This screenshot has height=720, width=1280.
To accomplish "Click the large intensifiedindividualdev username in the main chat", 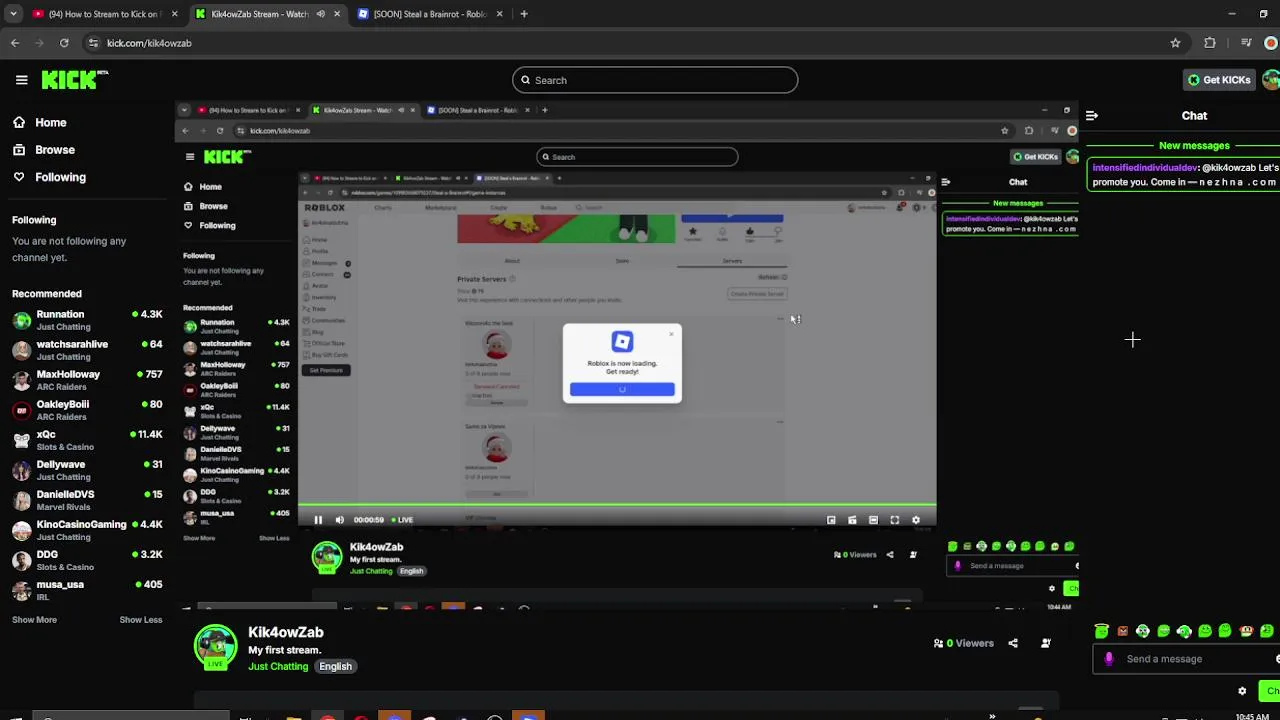I will tap(1145, 168).
